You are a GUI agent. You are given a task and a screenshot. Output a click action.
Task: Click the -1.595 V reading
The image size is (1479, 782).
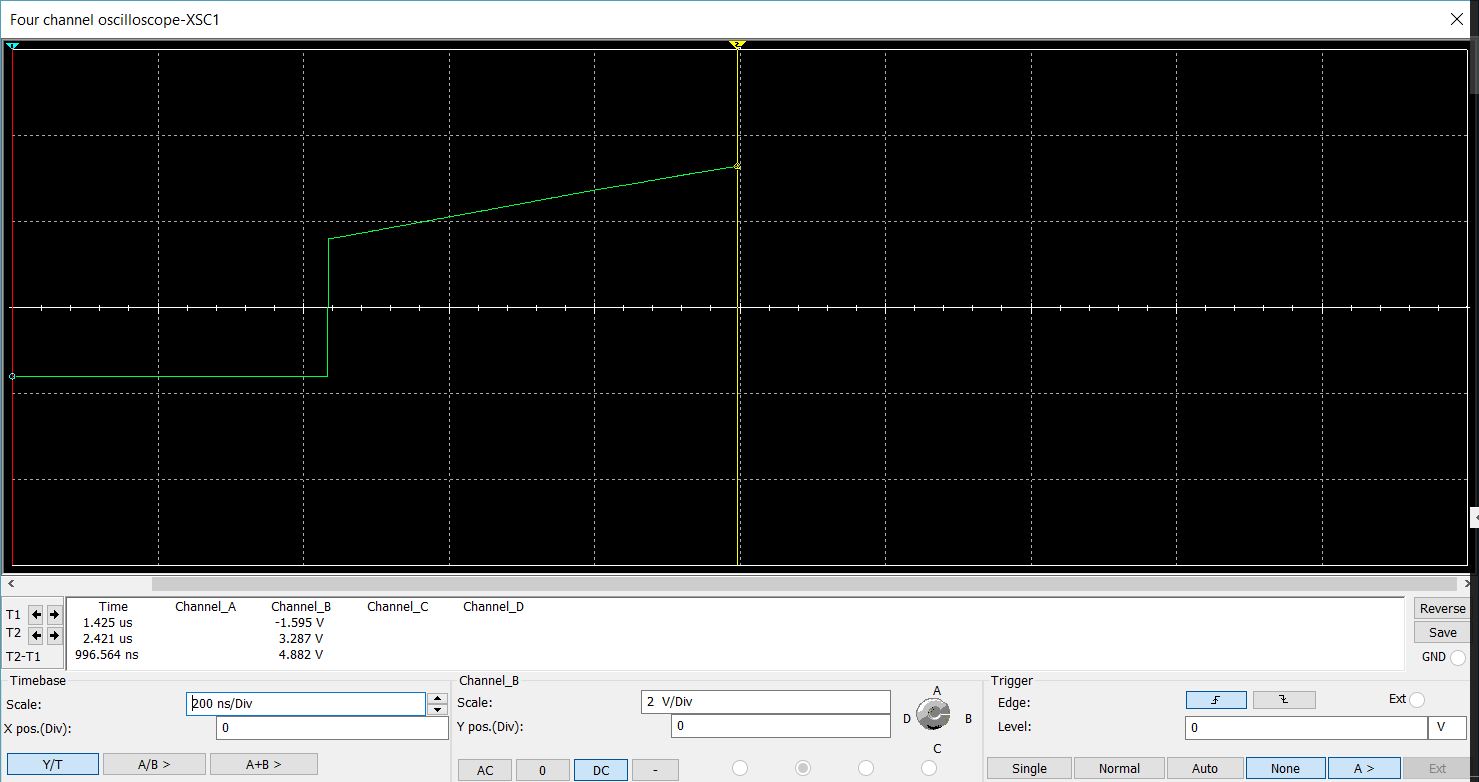[299, 622]
